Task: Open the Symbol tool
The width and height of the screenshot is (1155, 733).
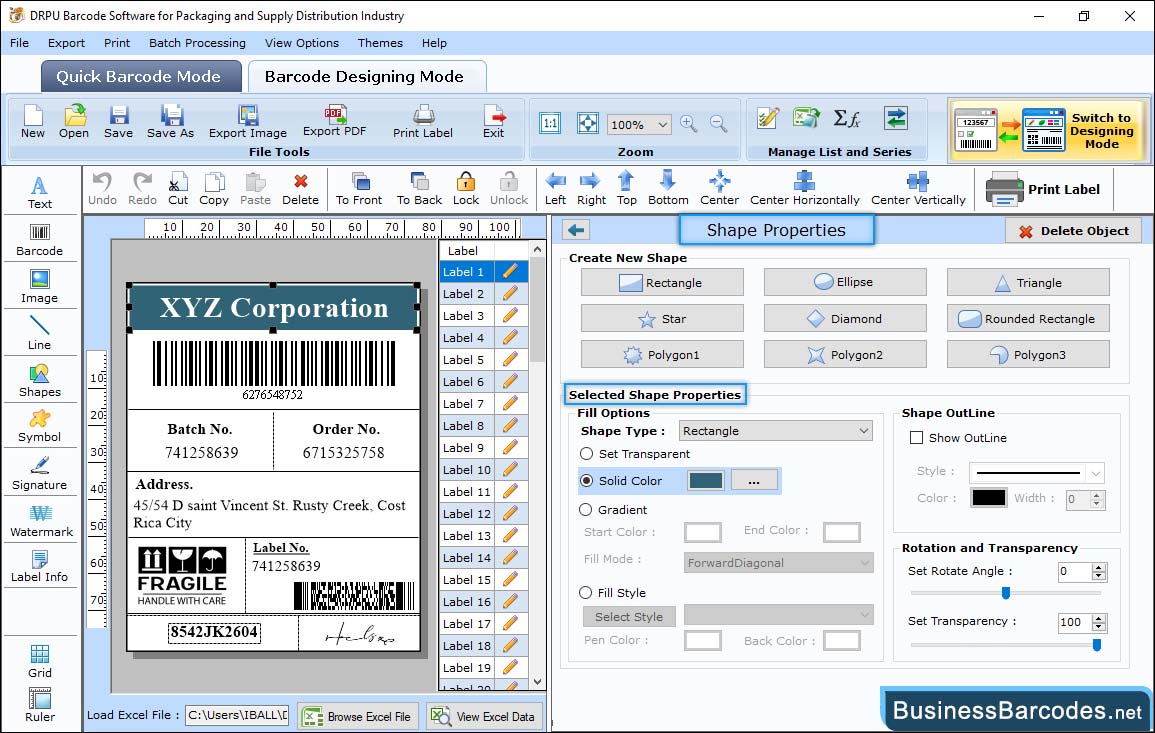Action: coord(40,427)
